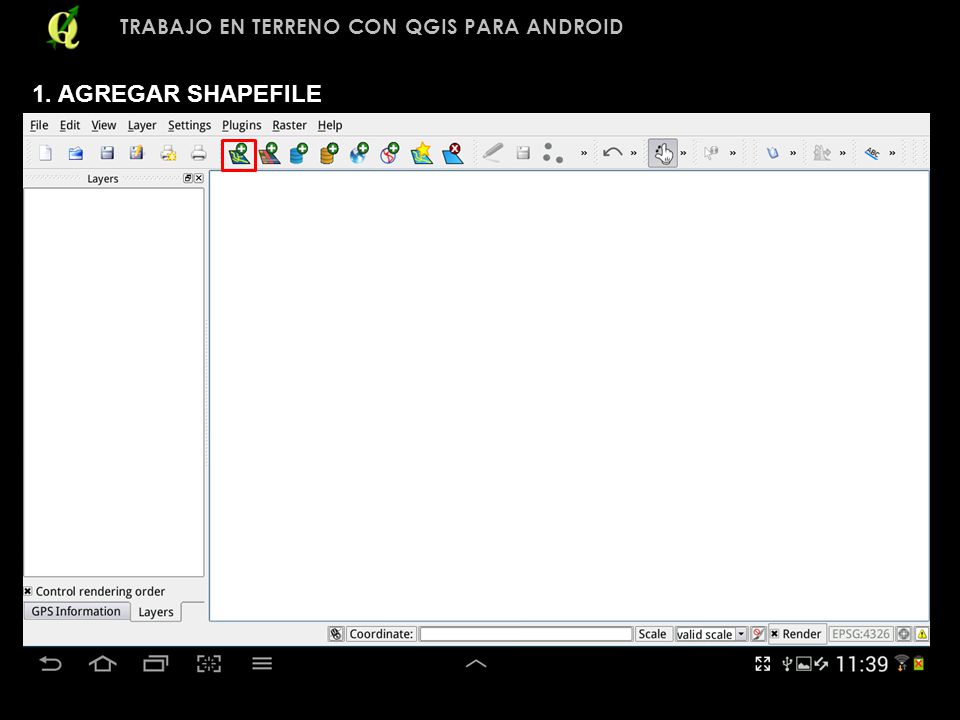Viewport: 960px width, 720px height.
Task: Click the Add WFS Layer icon
Action: (x=390, y=154)
